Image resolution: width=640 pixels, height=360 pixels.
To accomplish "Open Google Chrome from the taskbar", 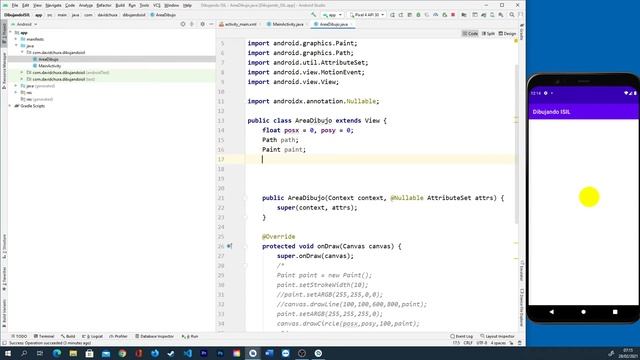I will point(122,353).
